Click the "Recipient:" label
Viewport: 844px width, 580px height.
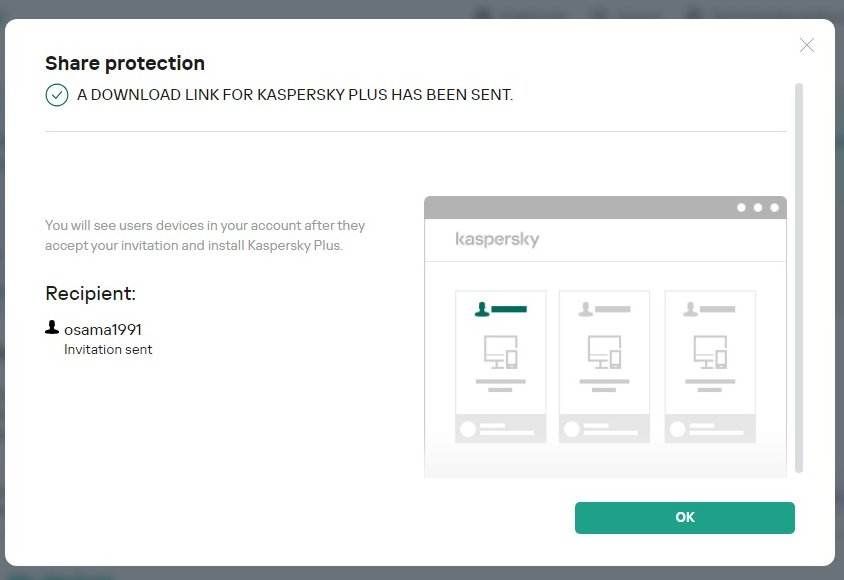(x=90, y=294)
